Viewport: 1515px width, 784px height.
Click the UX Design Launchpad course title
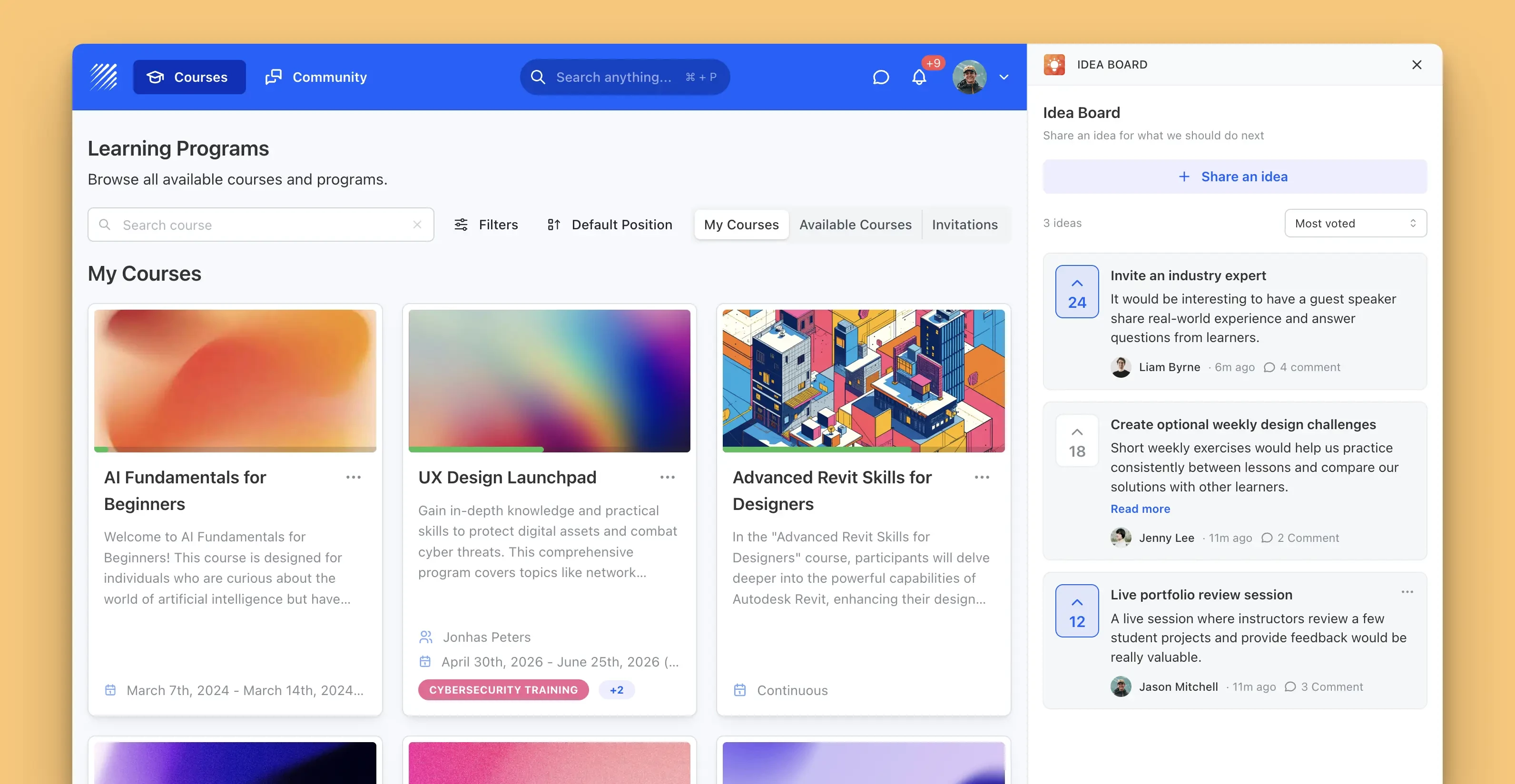click(507, 477)
